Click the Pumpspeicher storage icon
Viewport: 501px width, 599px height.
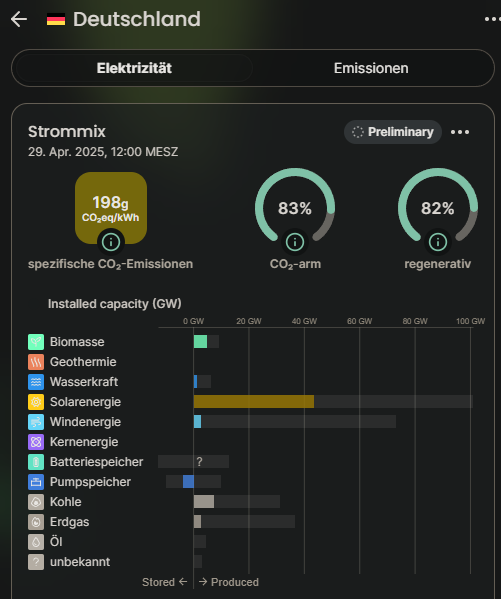pos(36,482)
